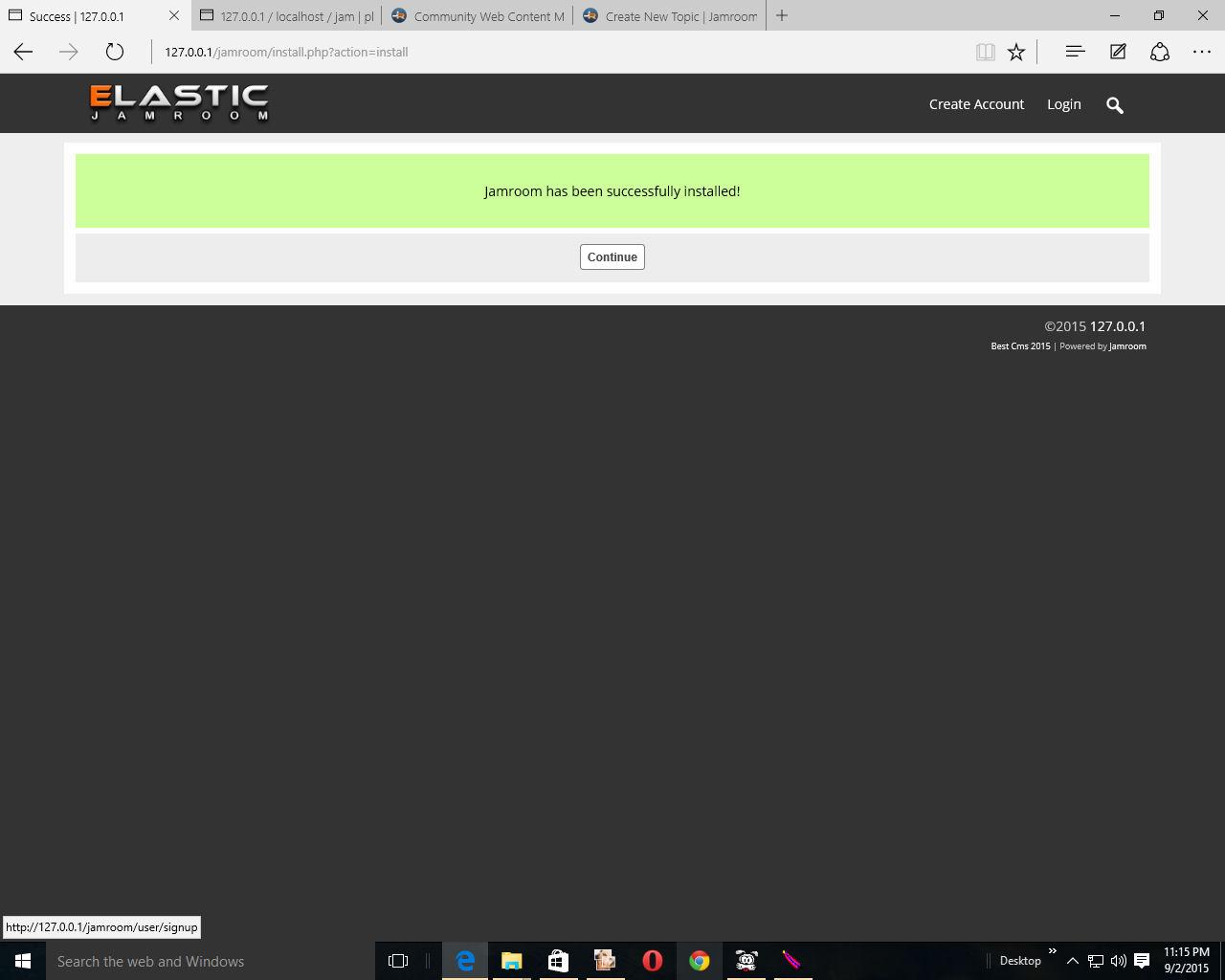Open the 127.0.0.1 footer link
The width and height of the screenshot is (1225, 980).
click(x=1118, y=326)
